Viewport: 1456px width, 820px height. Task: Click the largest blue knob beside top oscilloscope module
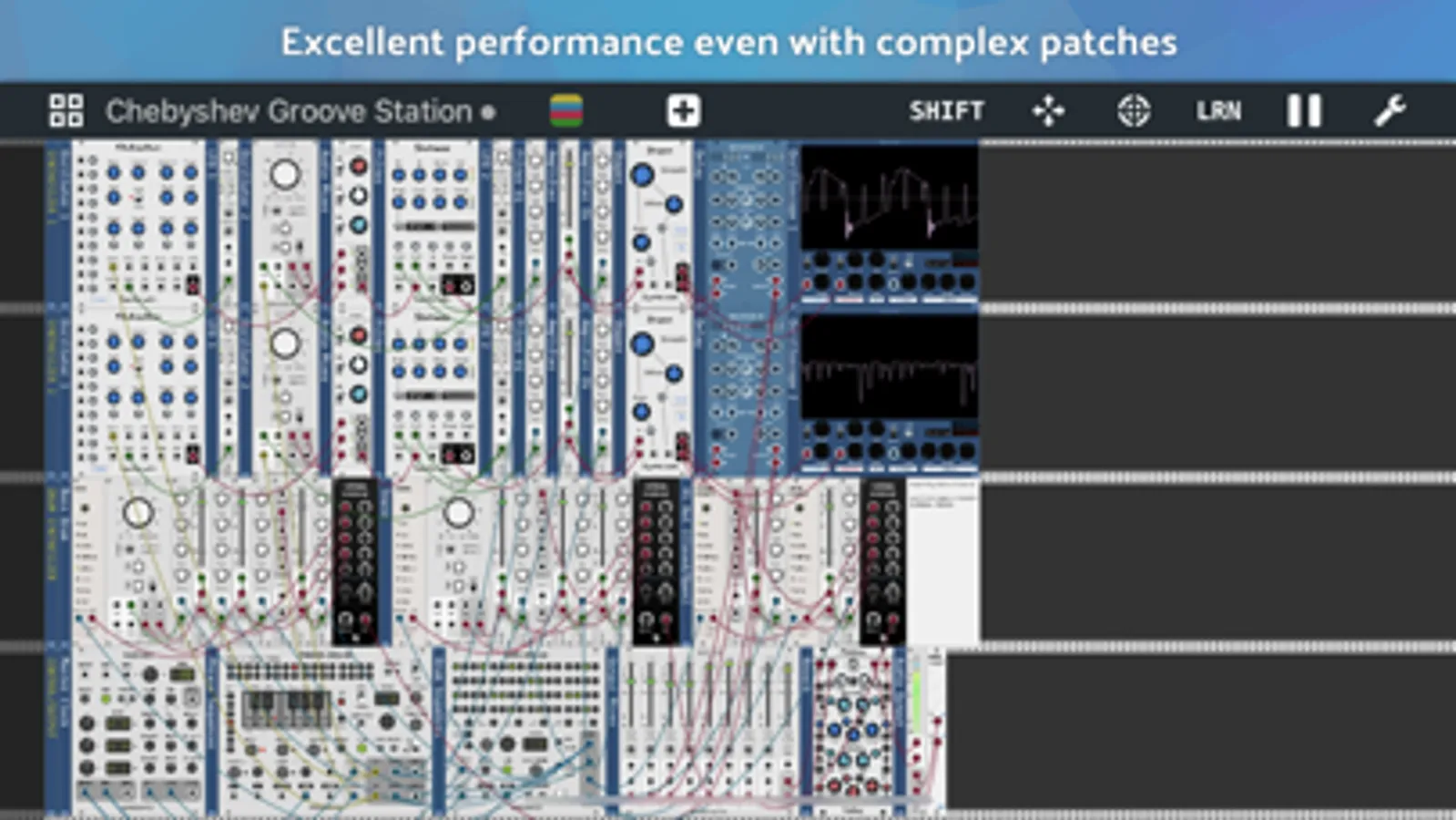coord(642,175)
